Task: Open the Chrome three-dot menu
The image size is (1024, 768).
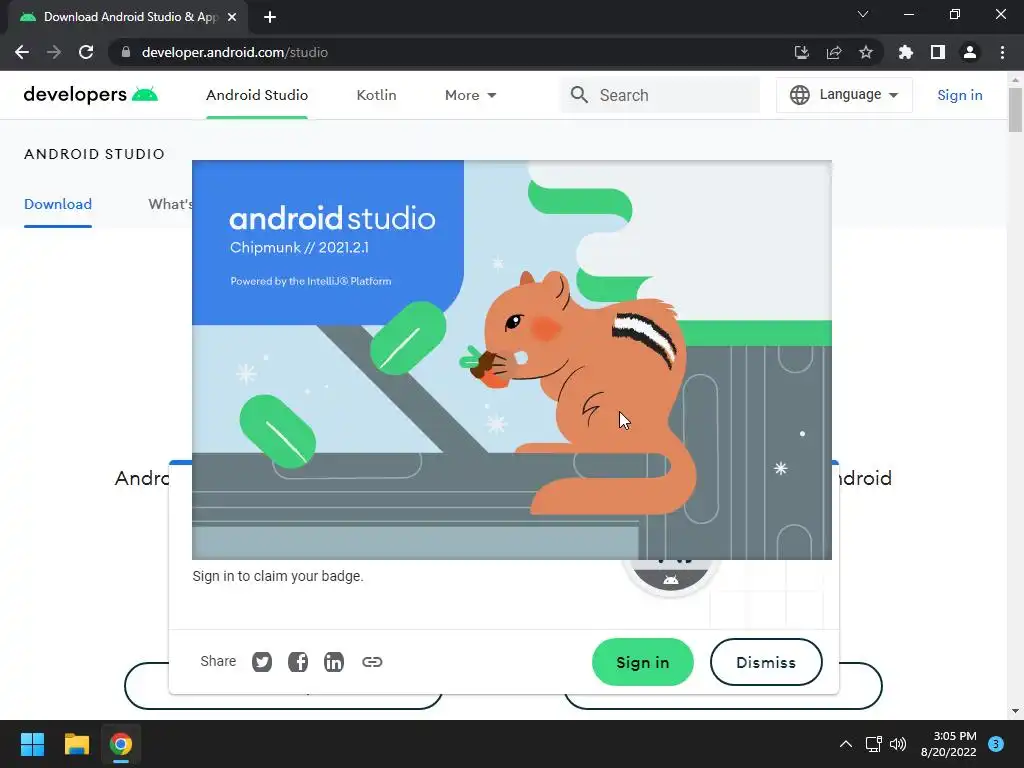Action: pos(1002,52)
